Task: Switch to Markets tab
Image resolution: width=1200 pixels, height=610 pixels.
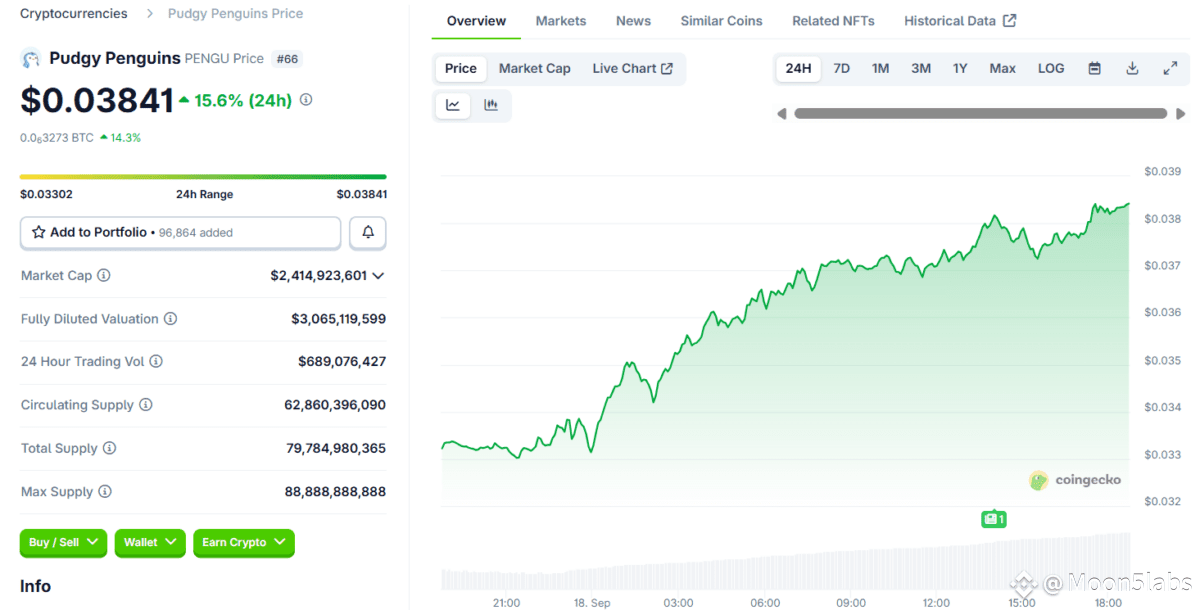Action: point(561,21)
